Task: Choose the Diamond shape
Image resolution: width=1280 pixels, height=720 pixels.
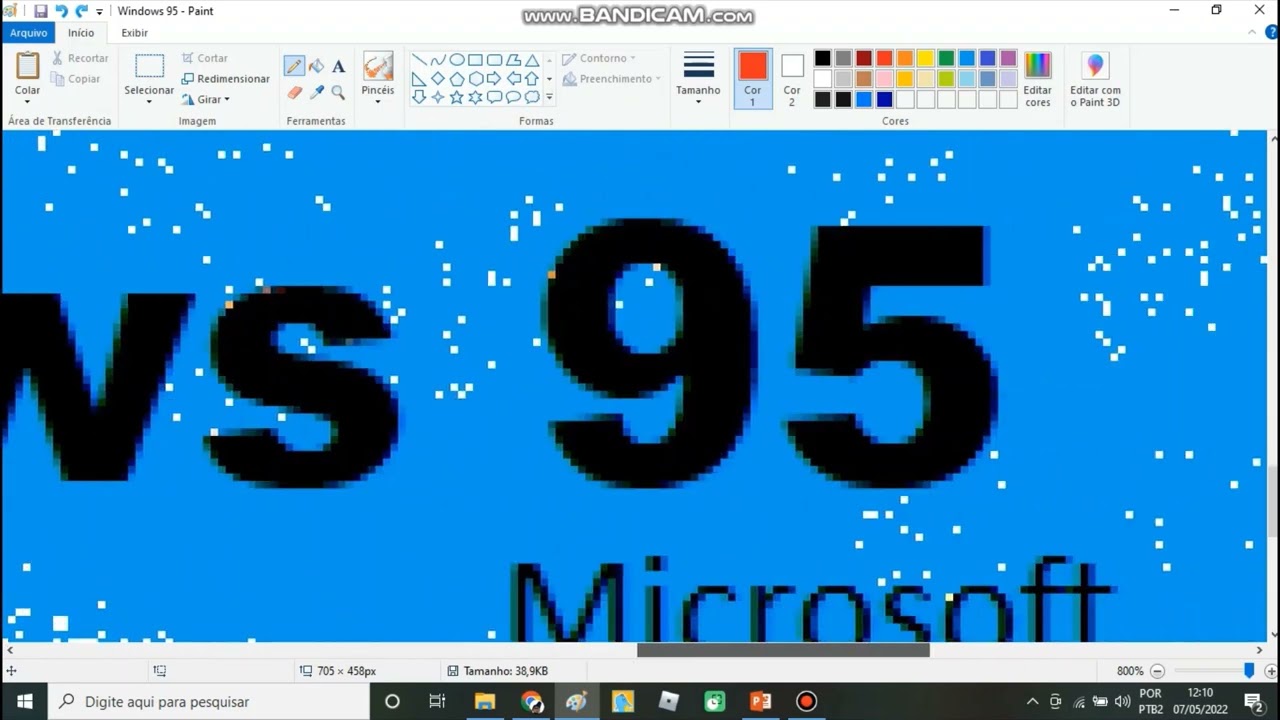Action: [x=438, y=79]
